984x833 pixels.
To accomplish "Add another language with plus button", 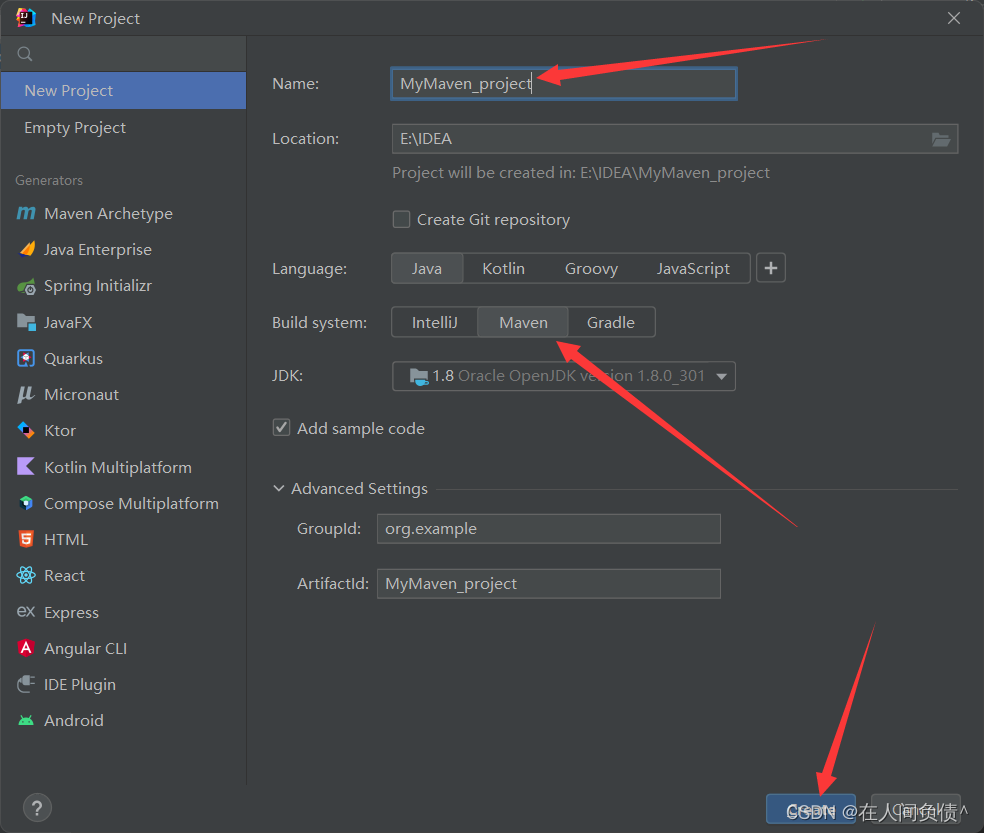I will (x=771, y=268).
